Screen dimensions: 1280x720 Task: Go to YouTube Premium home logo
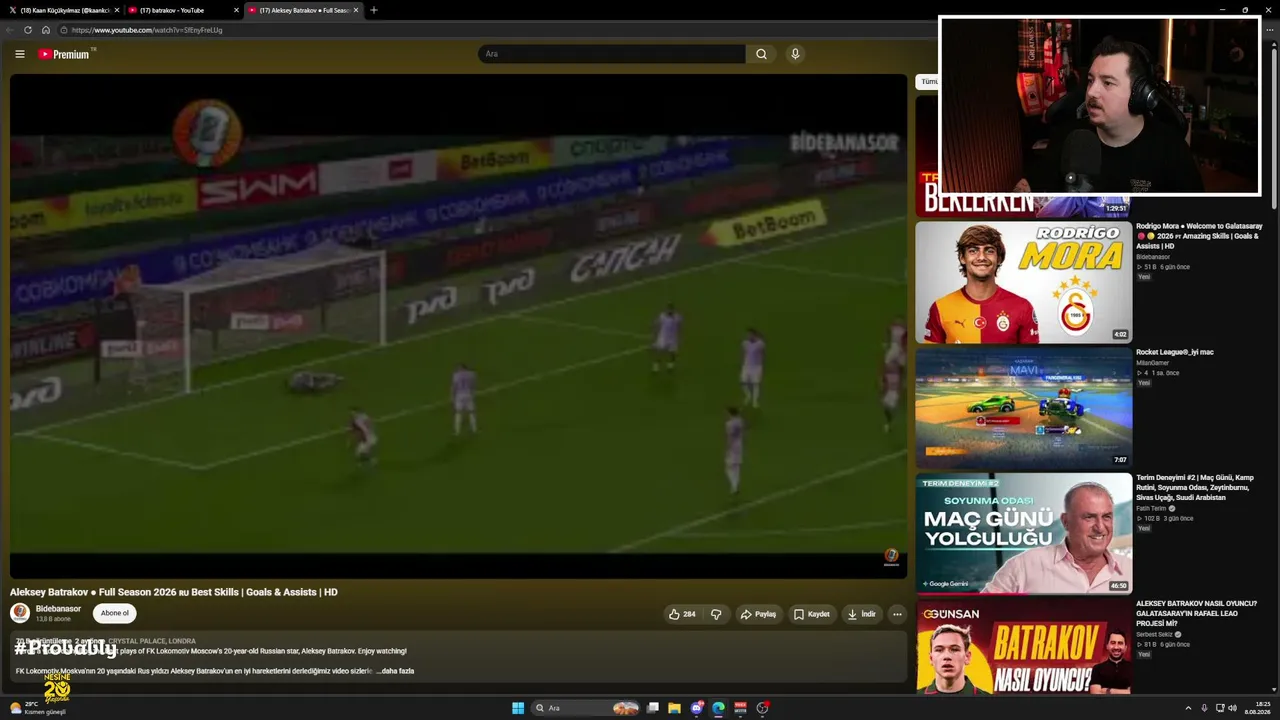65,54
